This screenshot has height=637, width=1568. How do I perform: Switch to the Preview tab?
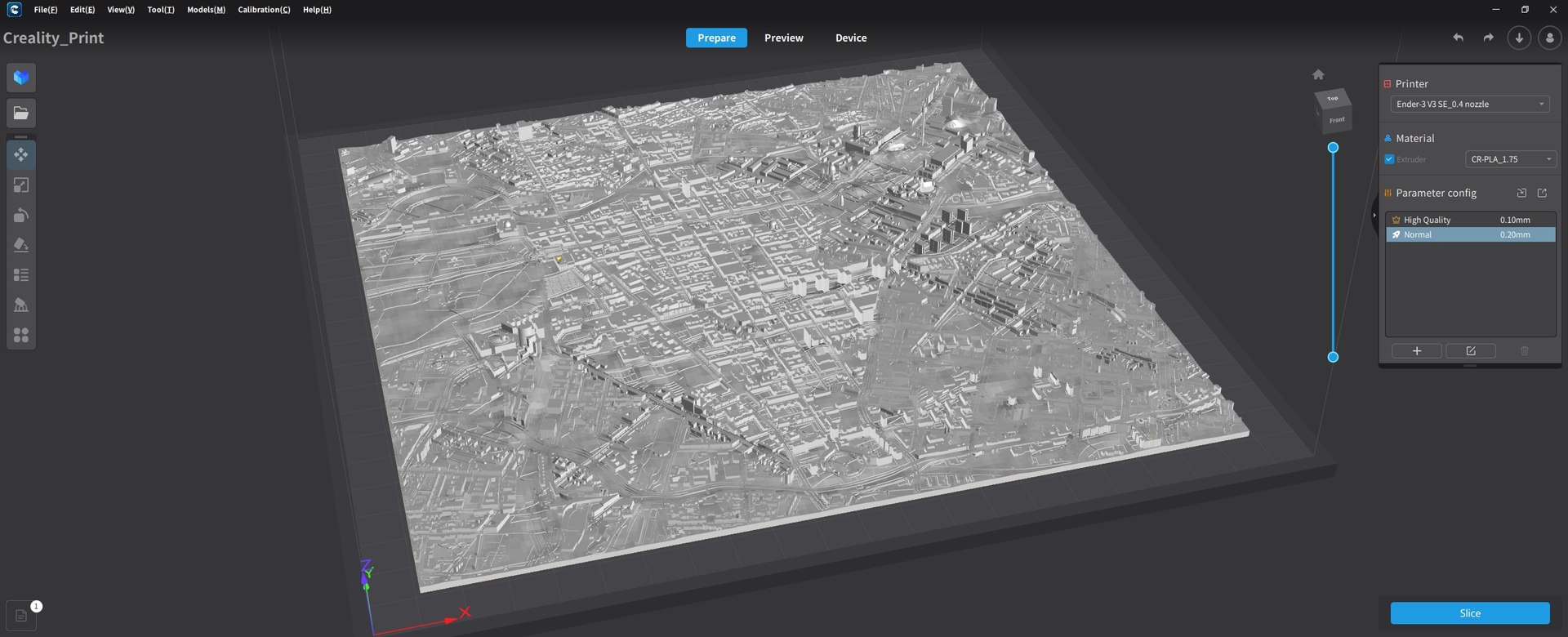click(x=784, y=38)
